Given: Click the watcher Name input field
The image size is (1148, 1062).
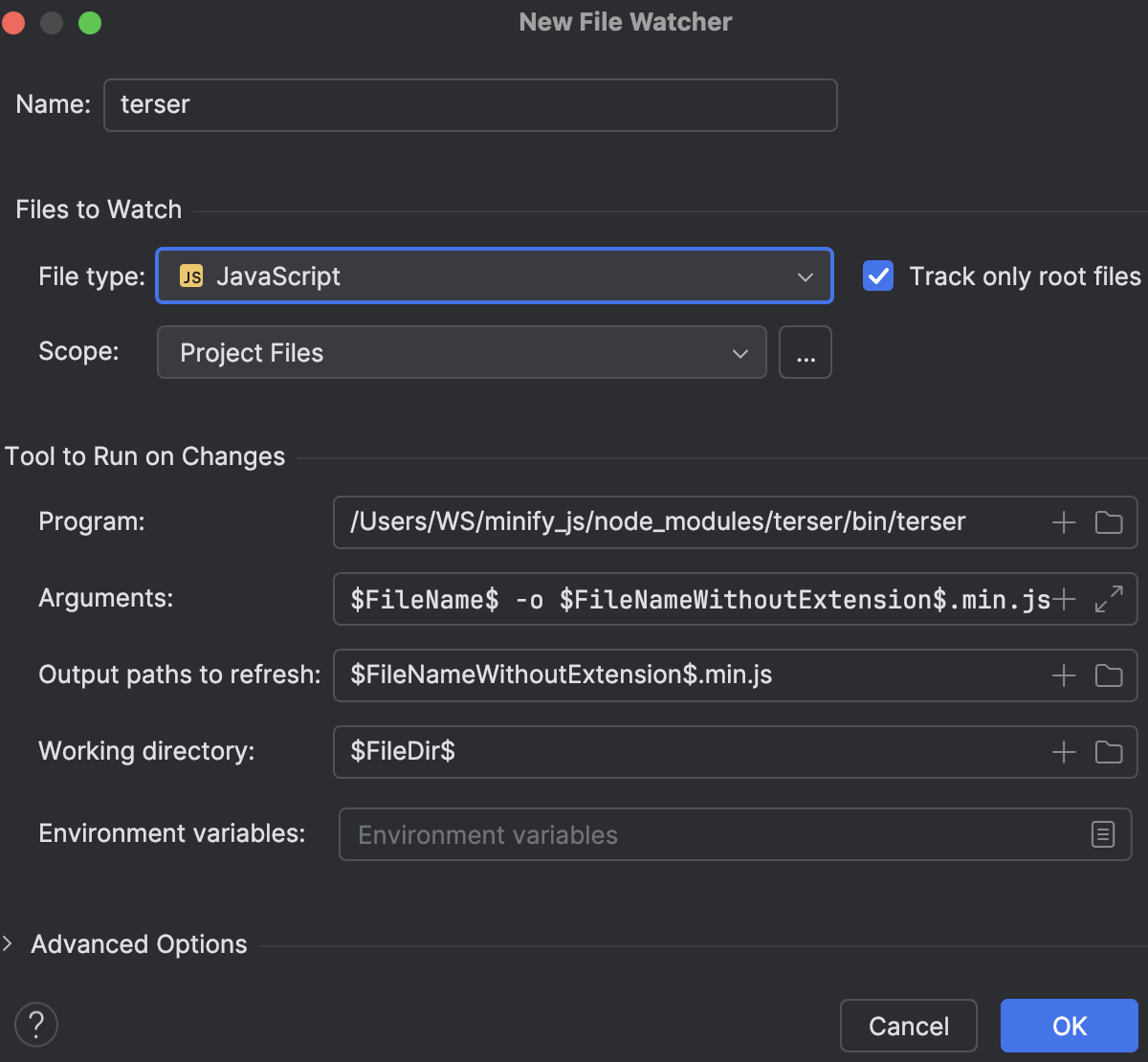Looking at the screenshot, I should 469,105.
